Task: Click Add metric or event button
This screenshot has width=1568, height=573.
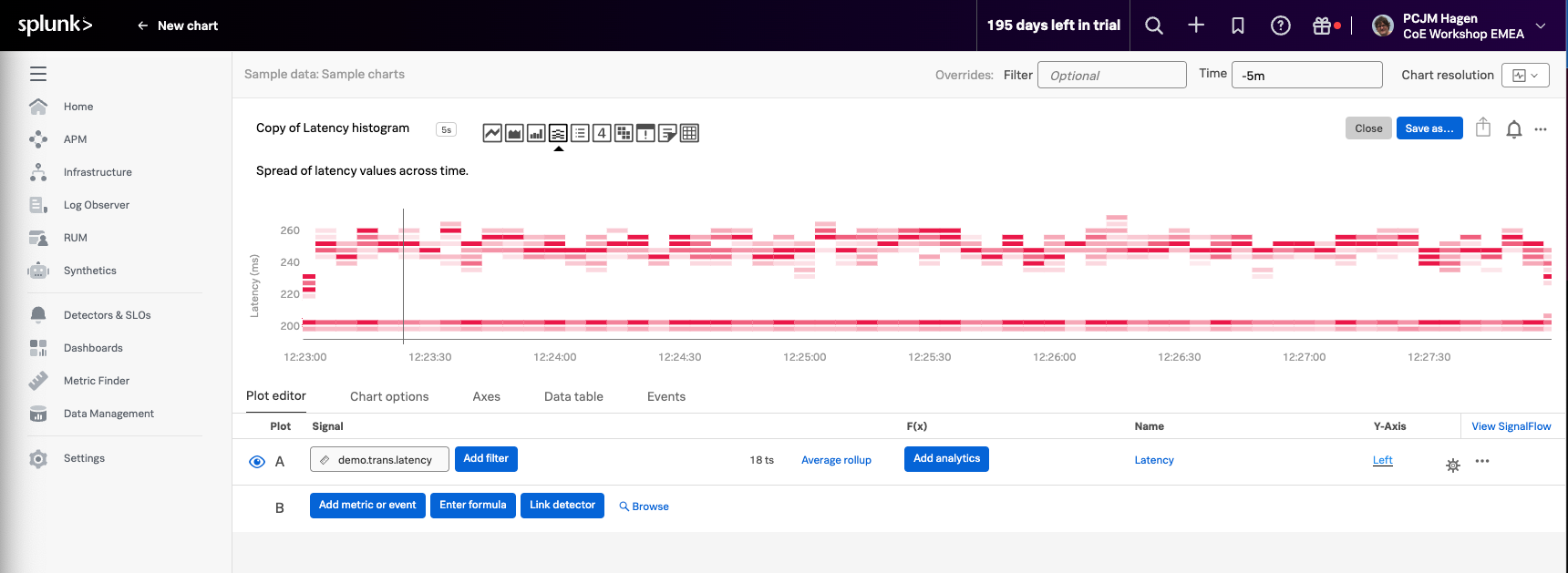Action: point(367,506)
